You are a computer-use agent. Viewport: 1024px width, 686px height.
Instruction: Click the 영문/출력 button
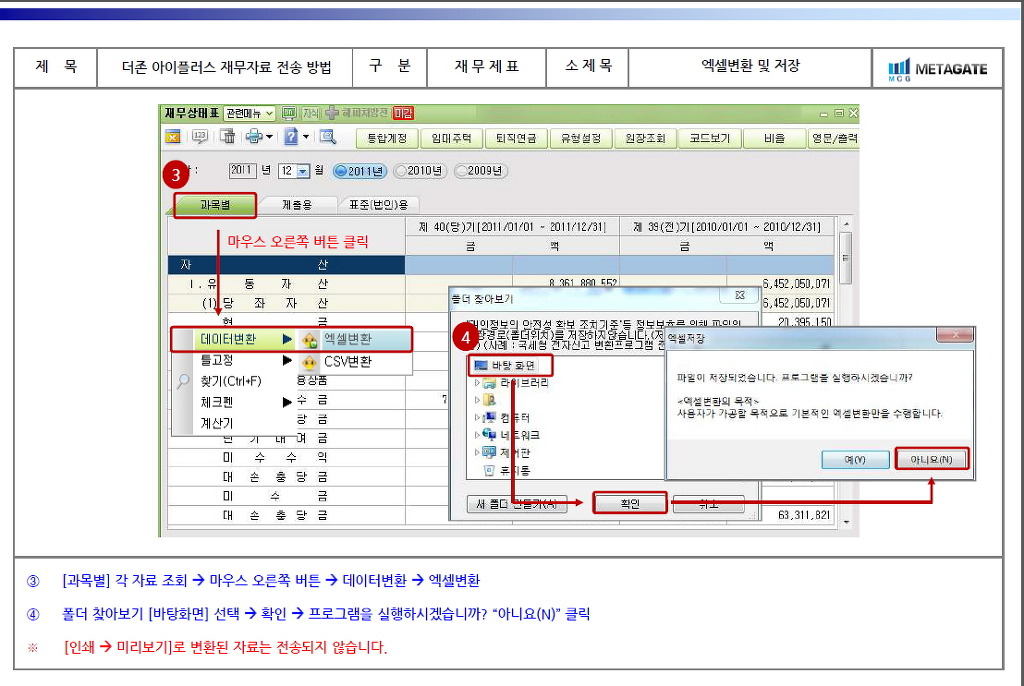click(833, 139)
